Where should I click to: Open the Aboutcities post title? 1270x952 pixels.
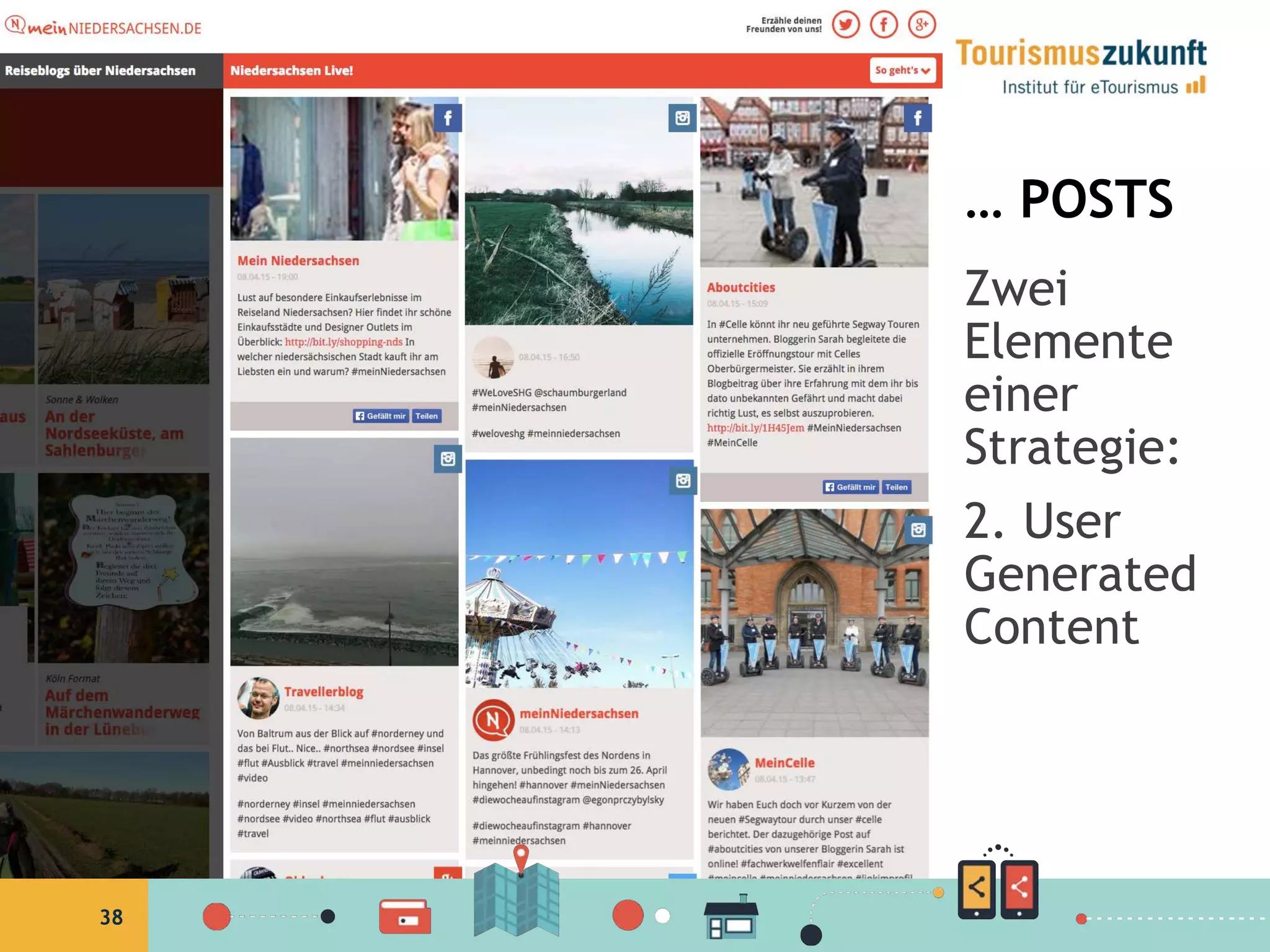(741, 288)
